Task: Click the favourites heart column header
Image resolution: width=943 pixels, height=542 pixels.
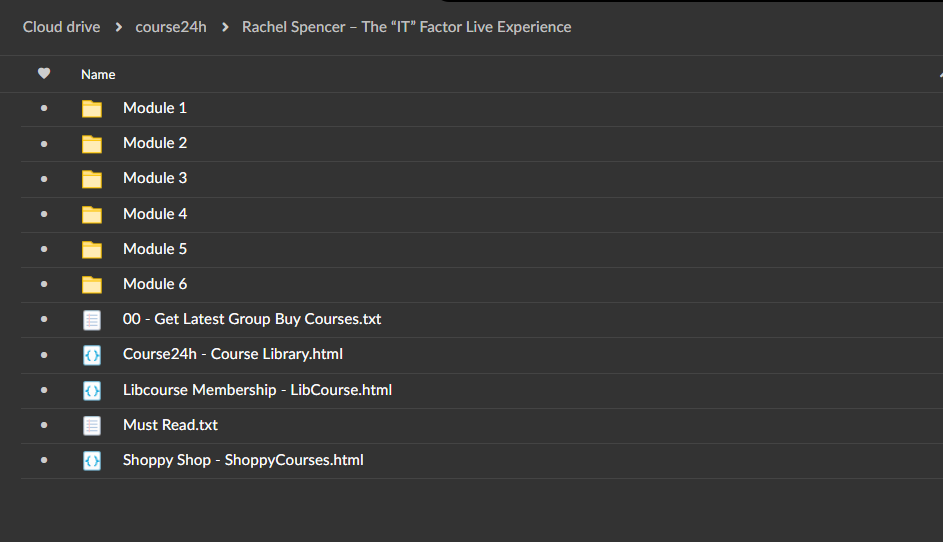Action: (x=44, y=73)
